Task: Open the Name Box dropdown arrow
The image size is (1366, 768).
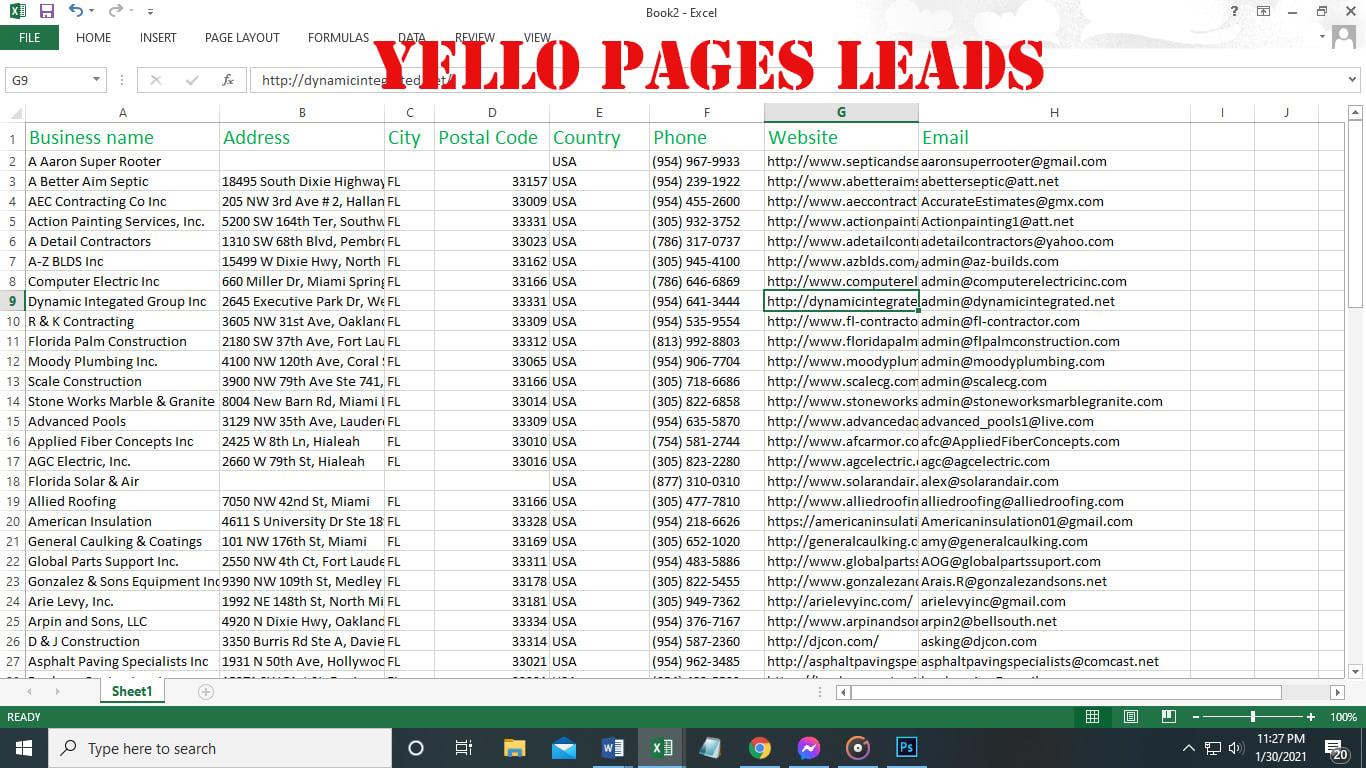Action: pos(94,80)
